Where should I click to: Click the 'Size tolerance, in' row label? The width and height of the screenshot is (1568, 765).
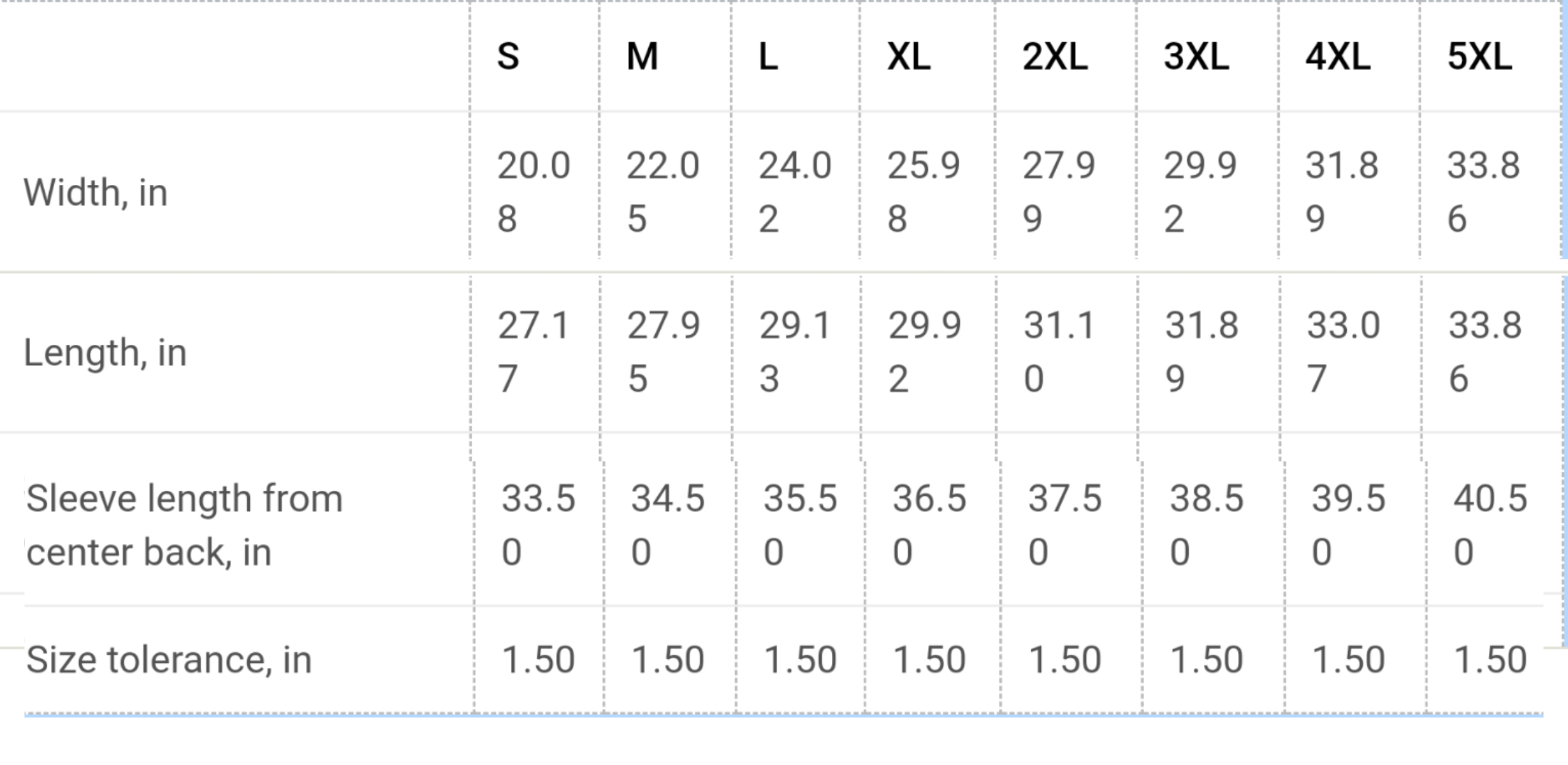click(169, 660)
